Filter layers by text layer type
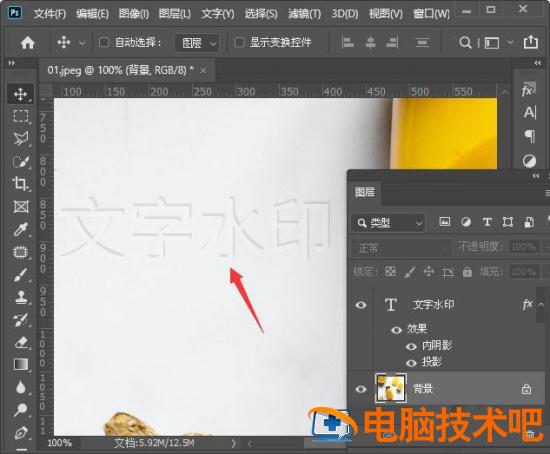The image size is (550, 454). click(487, 222)
